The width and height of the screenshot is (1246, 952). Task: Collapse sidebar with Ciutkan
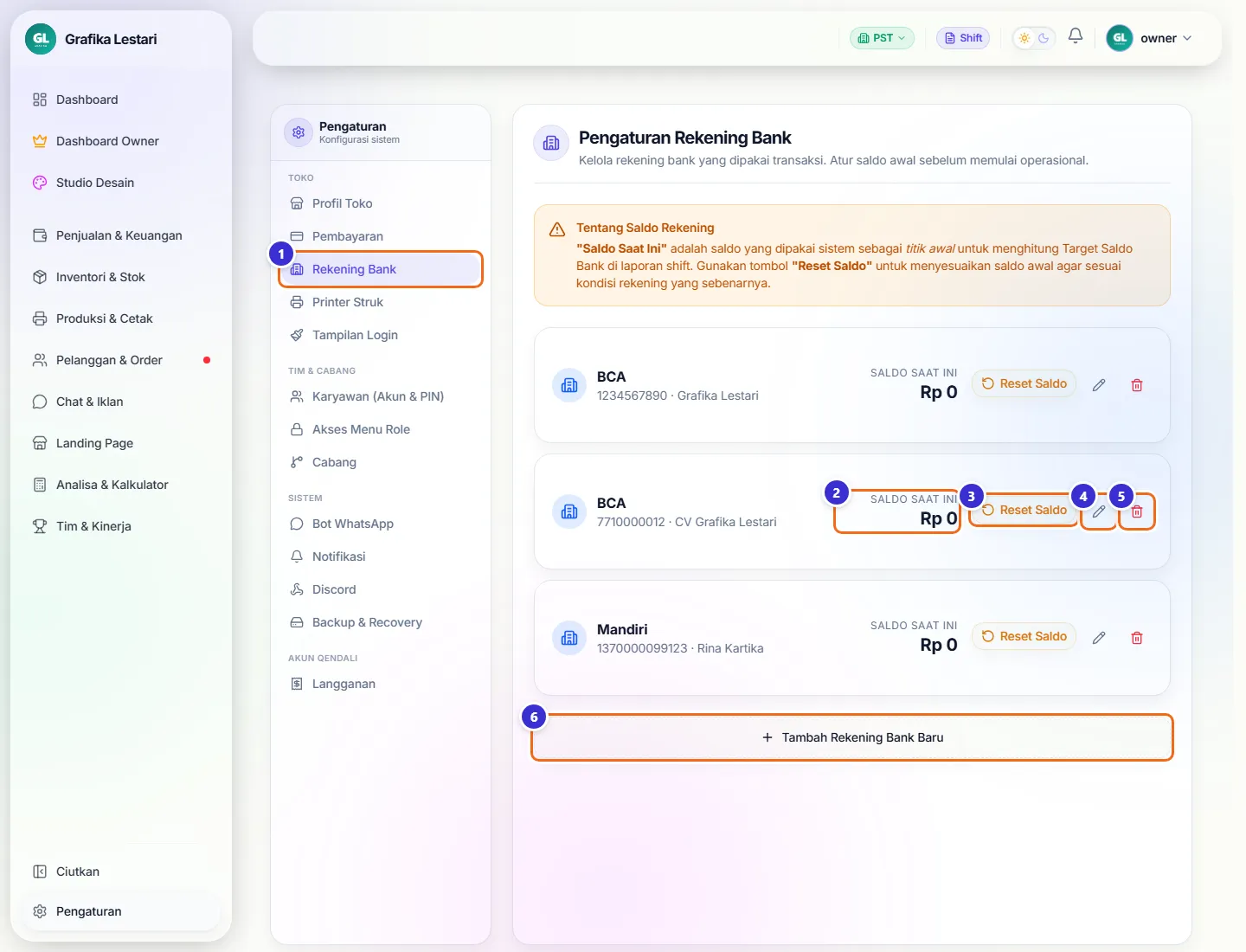121,872
